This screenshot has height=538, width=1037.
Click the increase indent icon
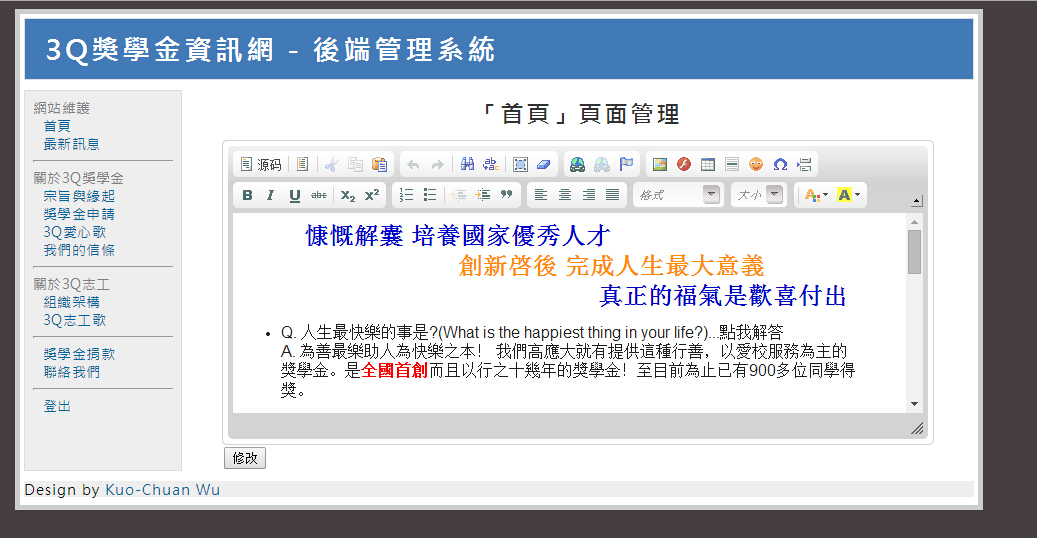pos(483,195)
